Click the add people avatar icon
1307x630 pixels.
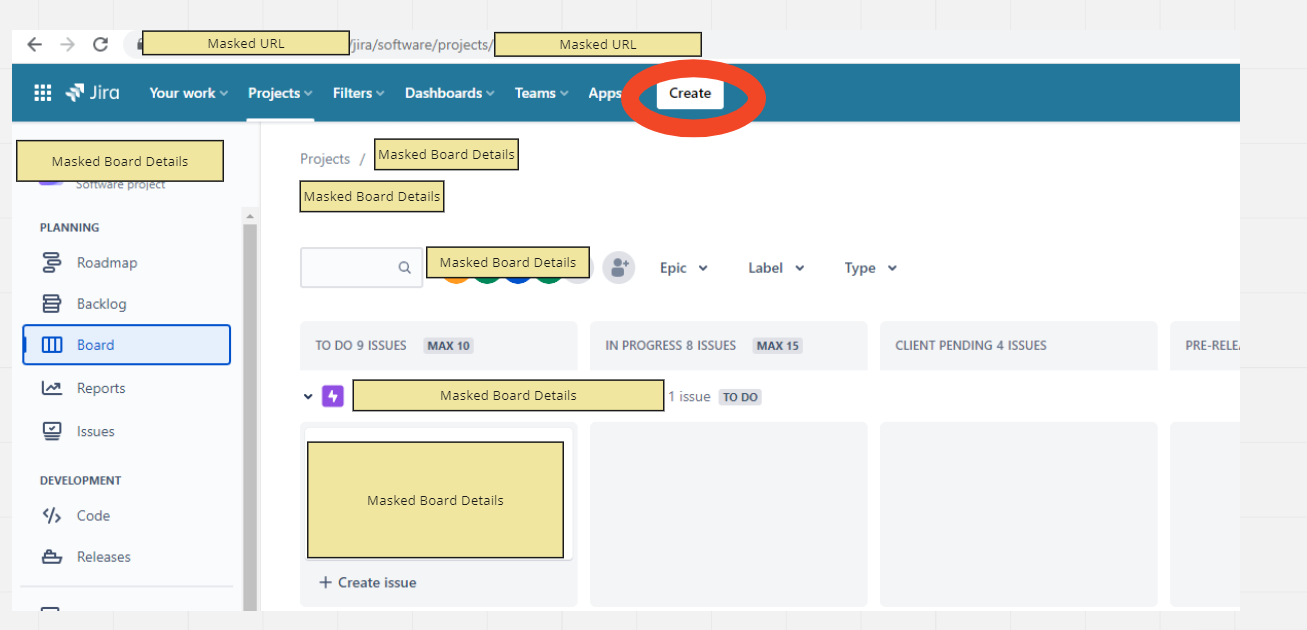point(619,268)
